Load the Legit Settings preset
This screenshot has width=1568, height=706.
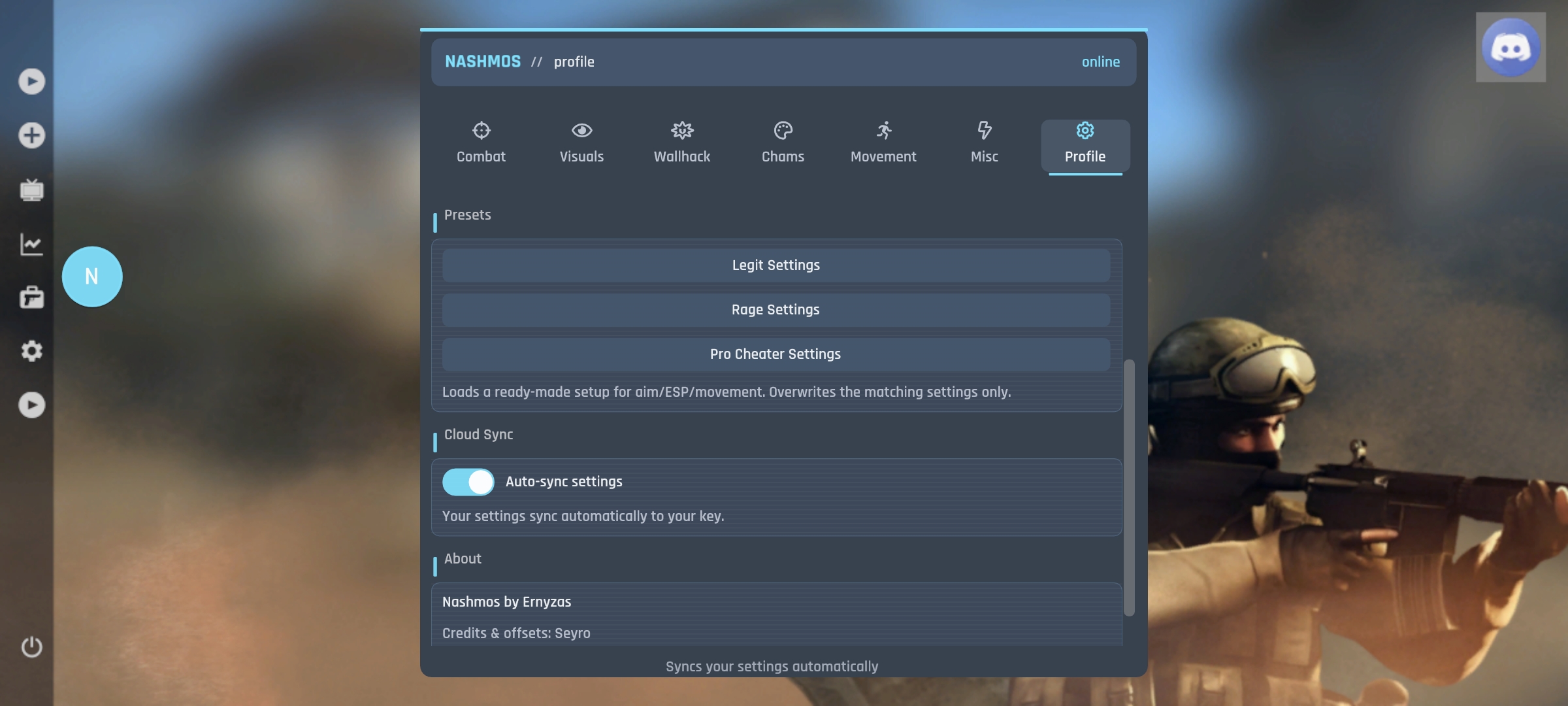click(x=776, y=265)
